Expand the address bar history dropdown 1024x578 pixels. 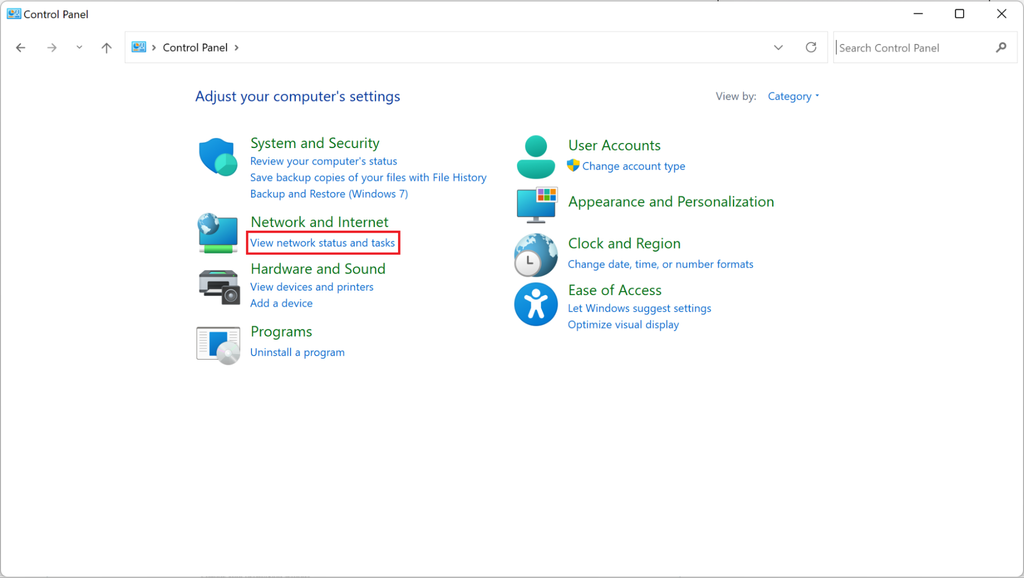[x=778, y=47]
